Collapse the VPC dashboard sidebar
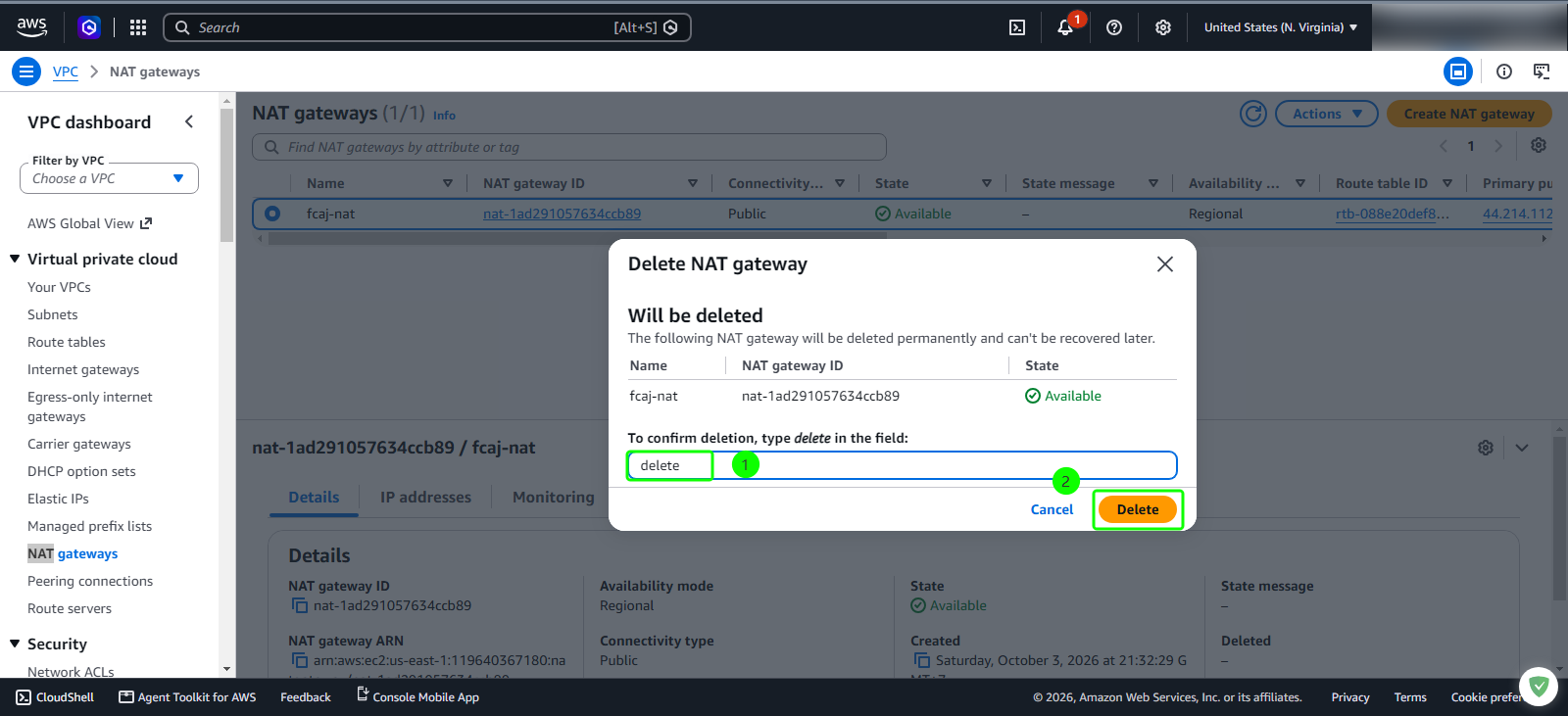 [x=189, y=121]
